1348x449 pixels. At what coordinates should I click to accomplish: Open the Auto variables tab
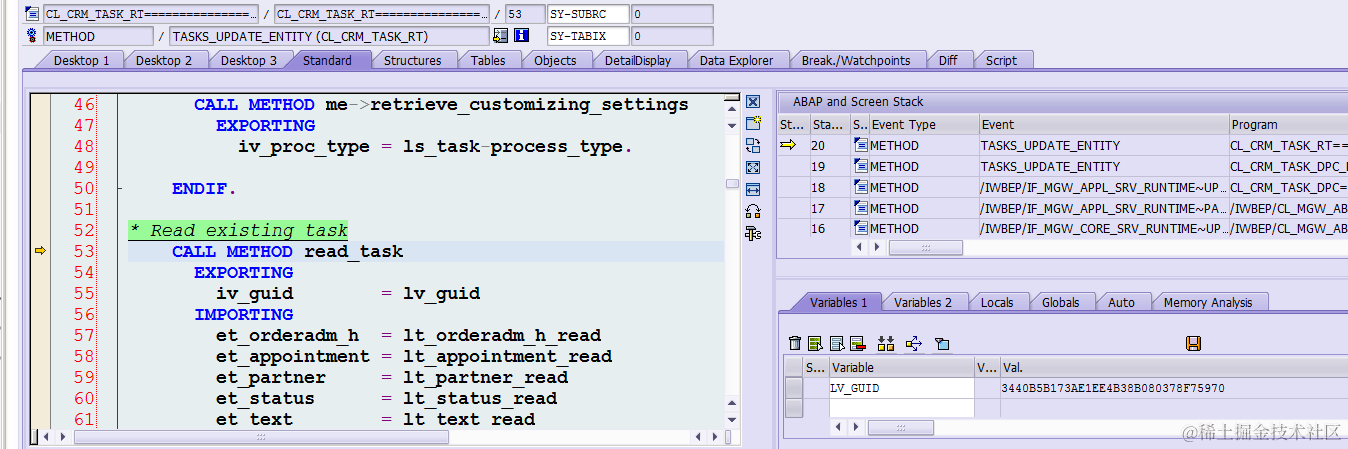1122,302
